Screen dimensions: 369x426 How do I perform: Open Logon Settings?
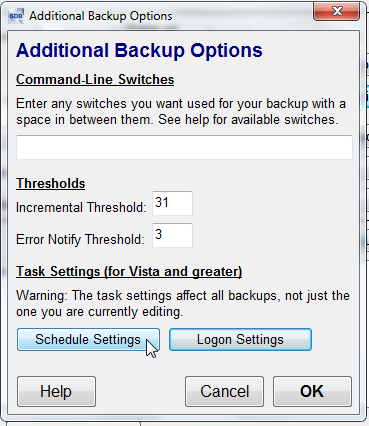[x=240, y=340]
